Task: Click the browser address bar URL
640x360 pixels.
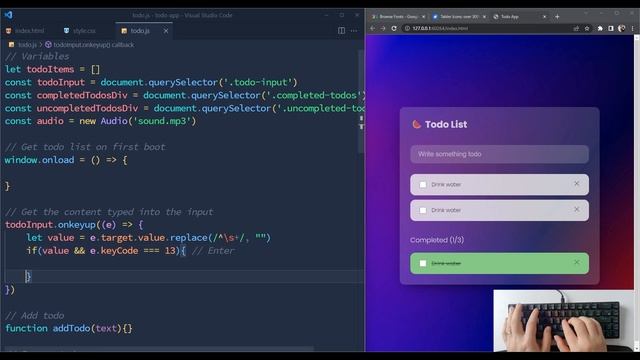Action: tap(440, 28)
